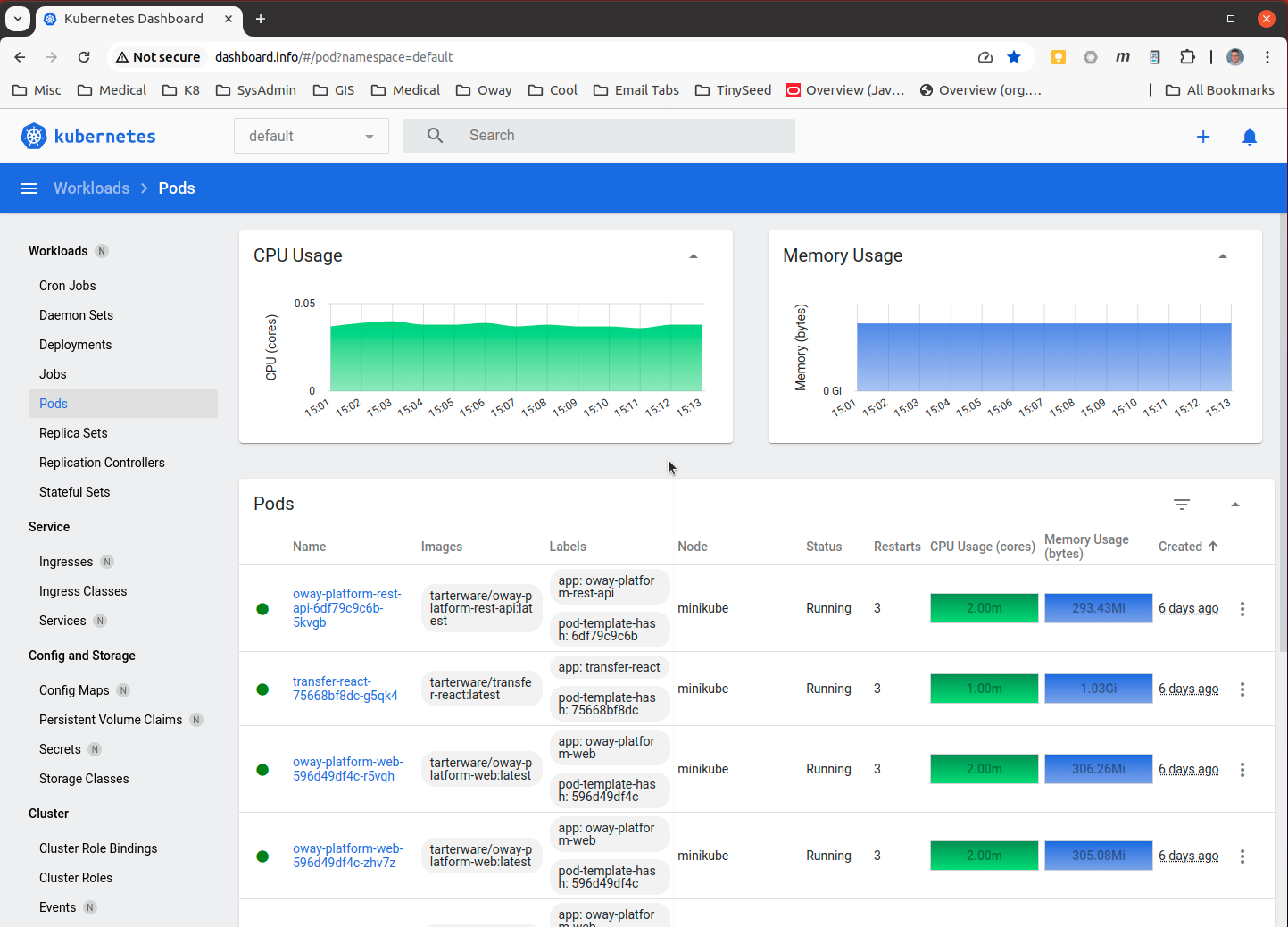The height and width of the screenshot is (927, 1288).
Task: Open the hamburger navigation menu
Action: point(29,188)
